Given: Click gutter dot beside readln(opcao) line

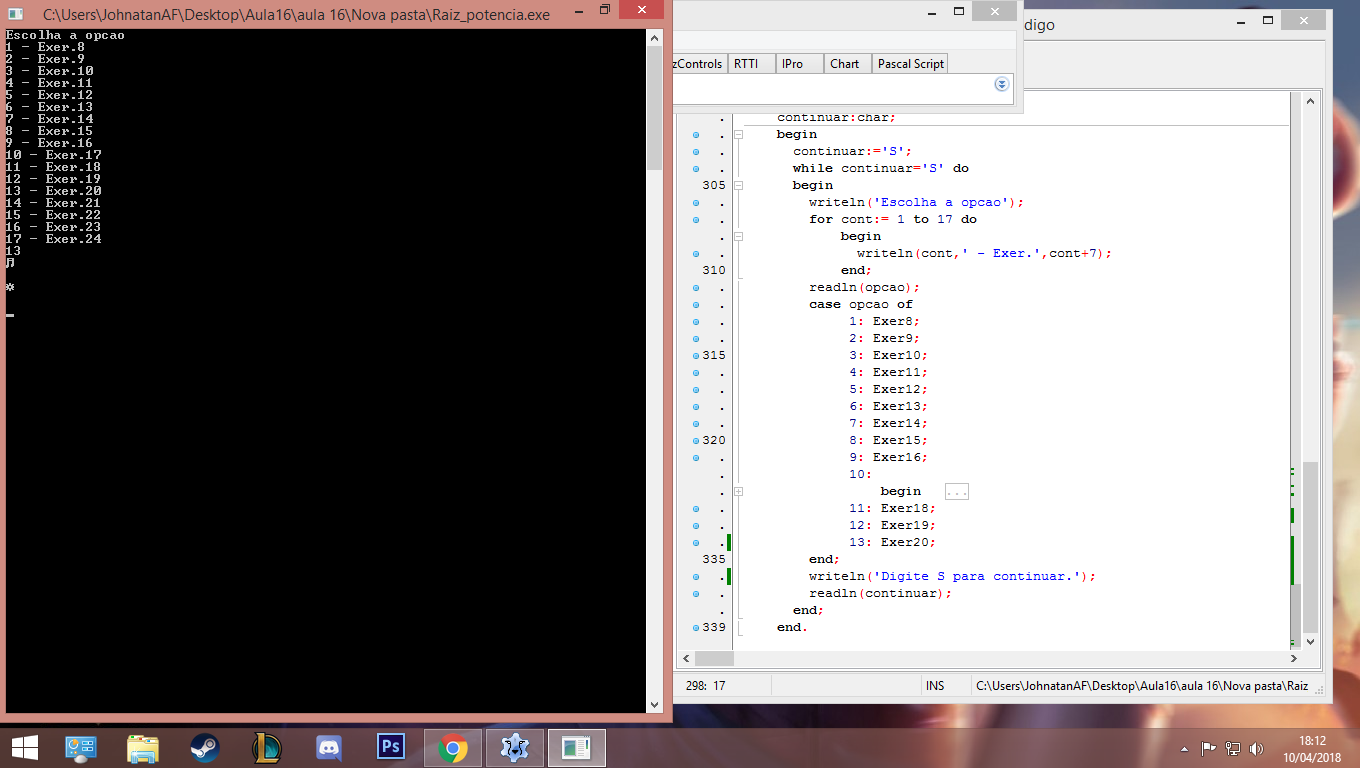Looking at the screenshot, I should [696, 287].
